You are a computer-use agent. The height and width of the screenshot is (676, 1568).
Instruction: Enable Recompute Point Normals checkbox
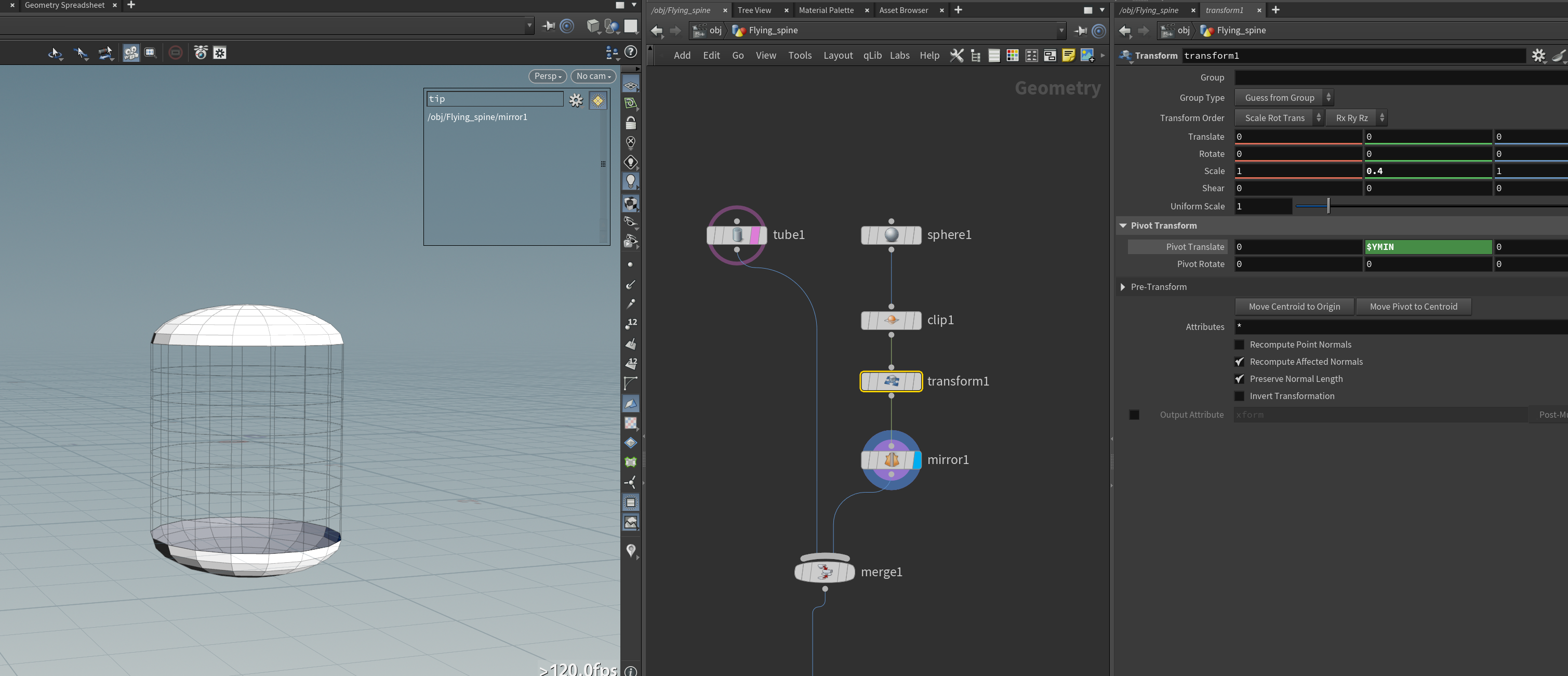1239,344
